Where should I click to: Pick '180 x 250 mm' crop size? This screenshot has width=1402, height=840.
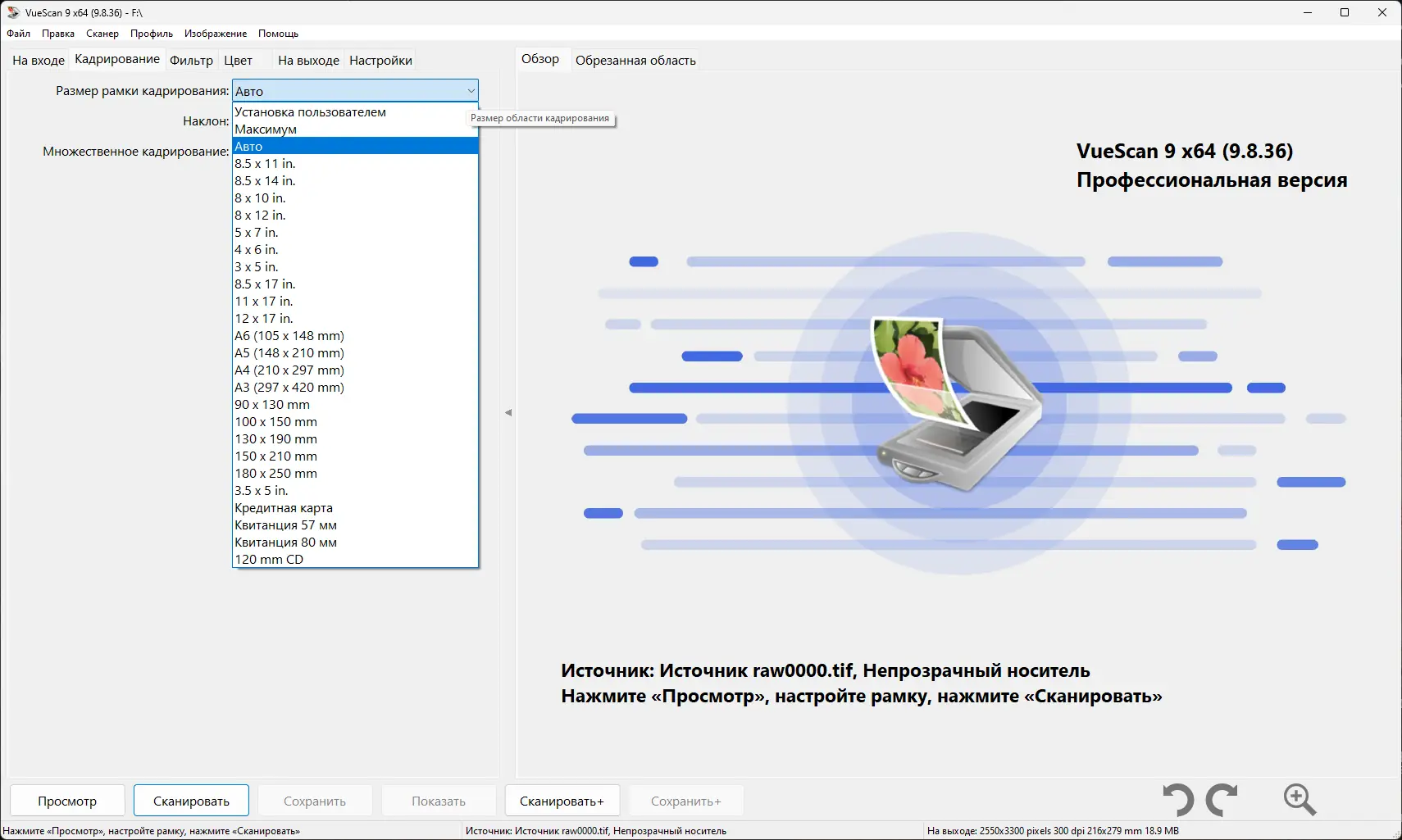355,474
